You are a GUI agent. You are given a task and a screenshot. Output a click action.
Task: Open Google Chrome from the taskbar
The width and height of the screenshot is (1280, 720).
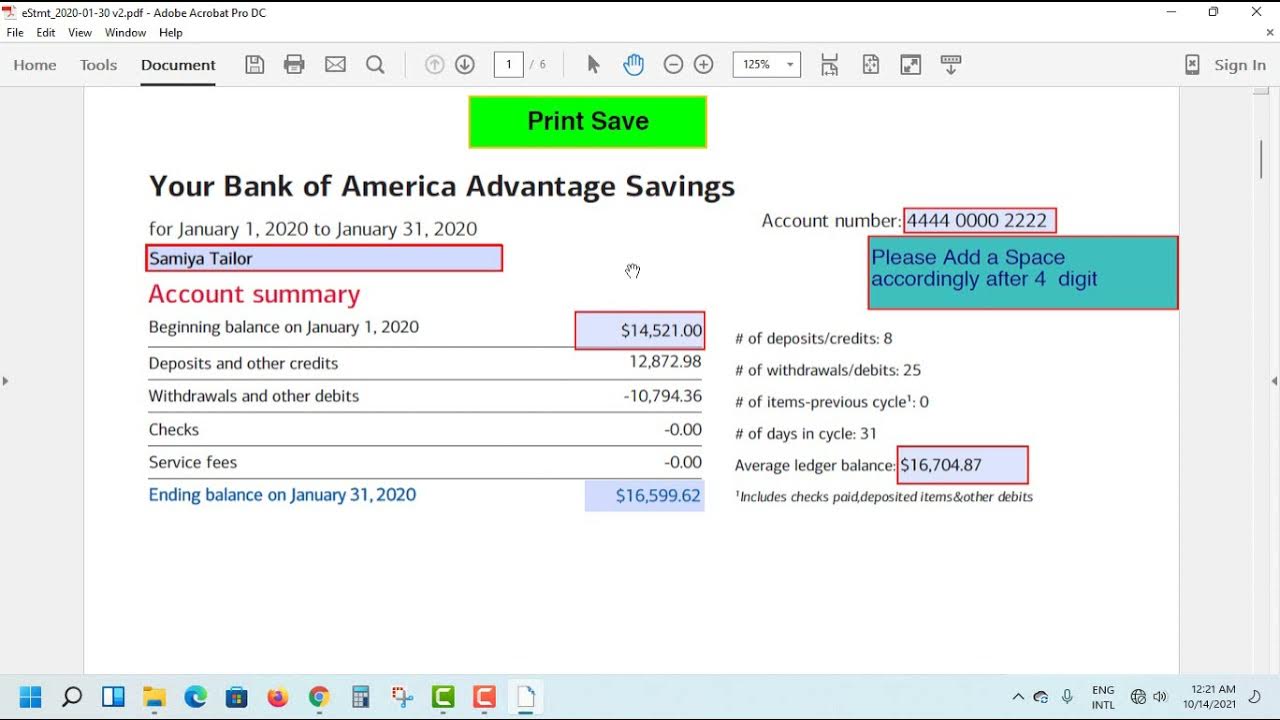pyautogui.click(x=319, y=697)
